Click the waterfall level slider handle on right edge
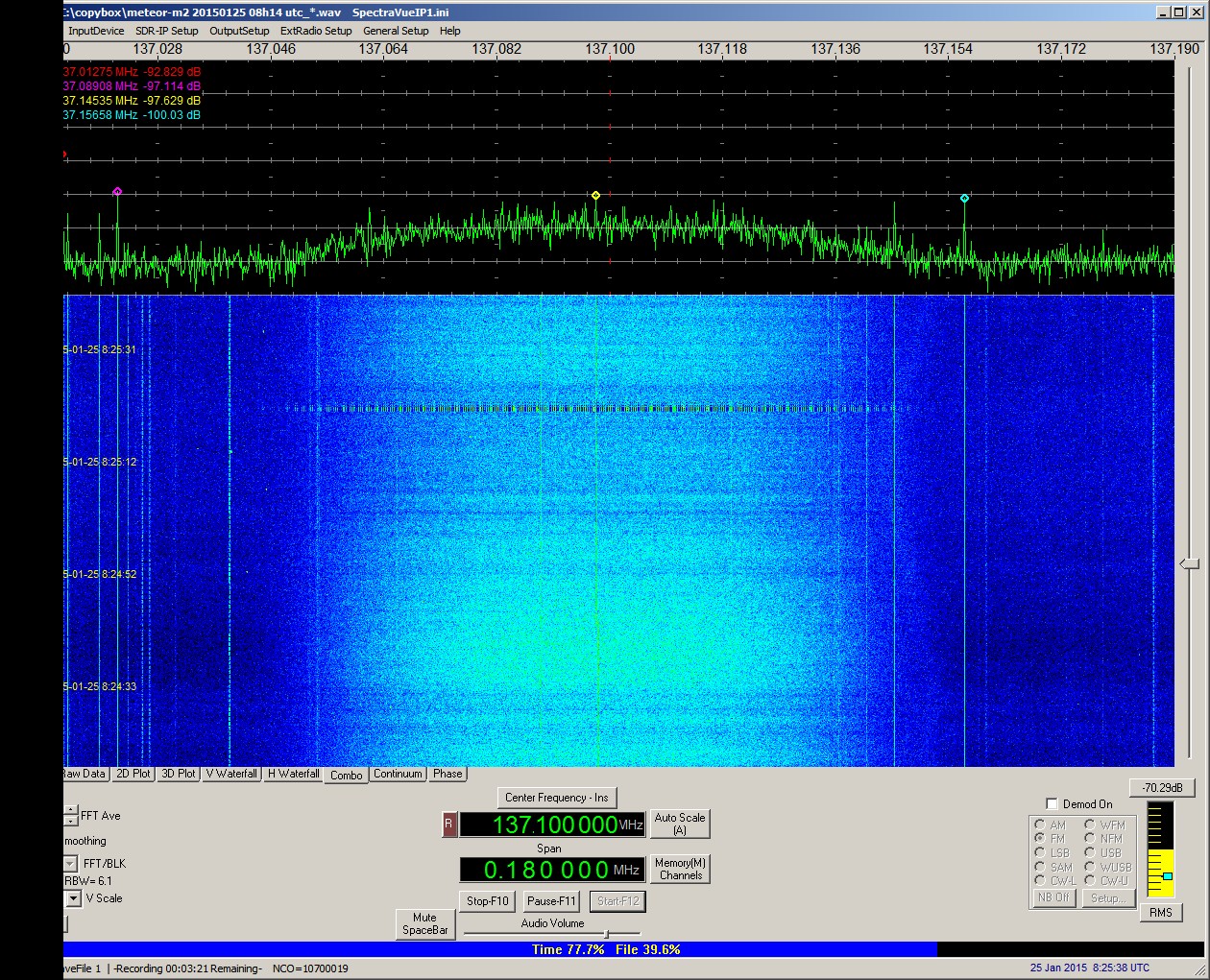 (1190, 563)
